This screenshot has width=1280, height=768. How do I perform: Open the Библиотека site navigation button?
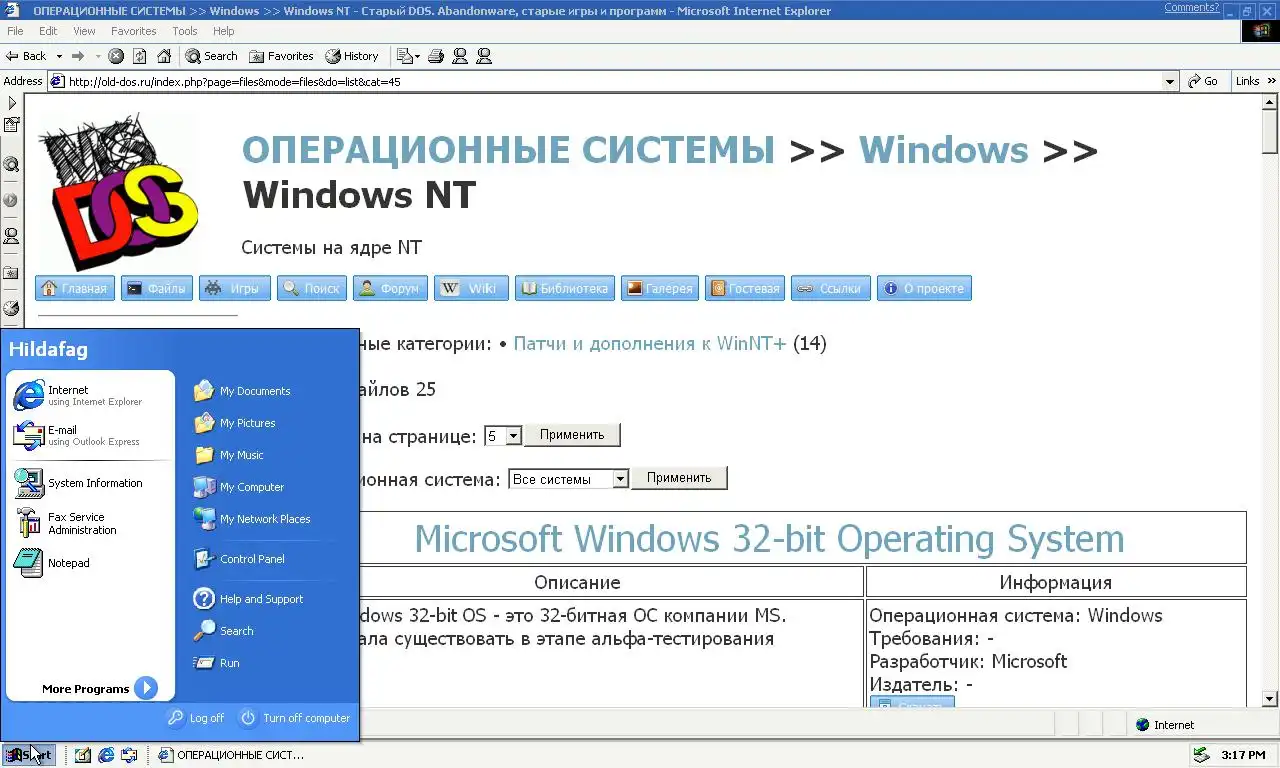tap(565, 288)
